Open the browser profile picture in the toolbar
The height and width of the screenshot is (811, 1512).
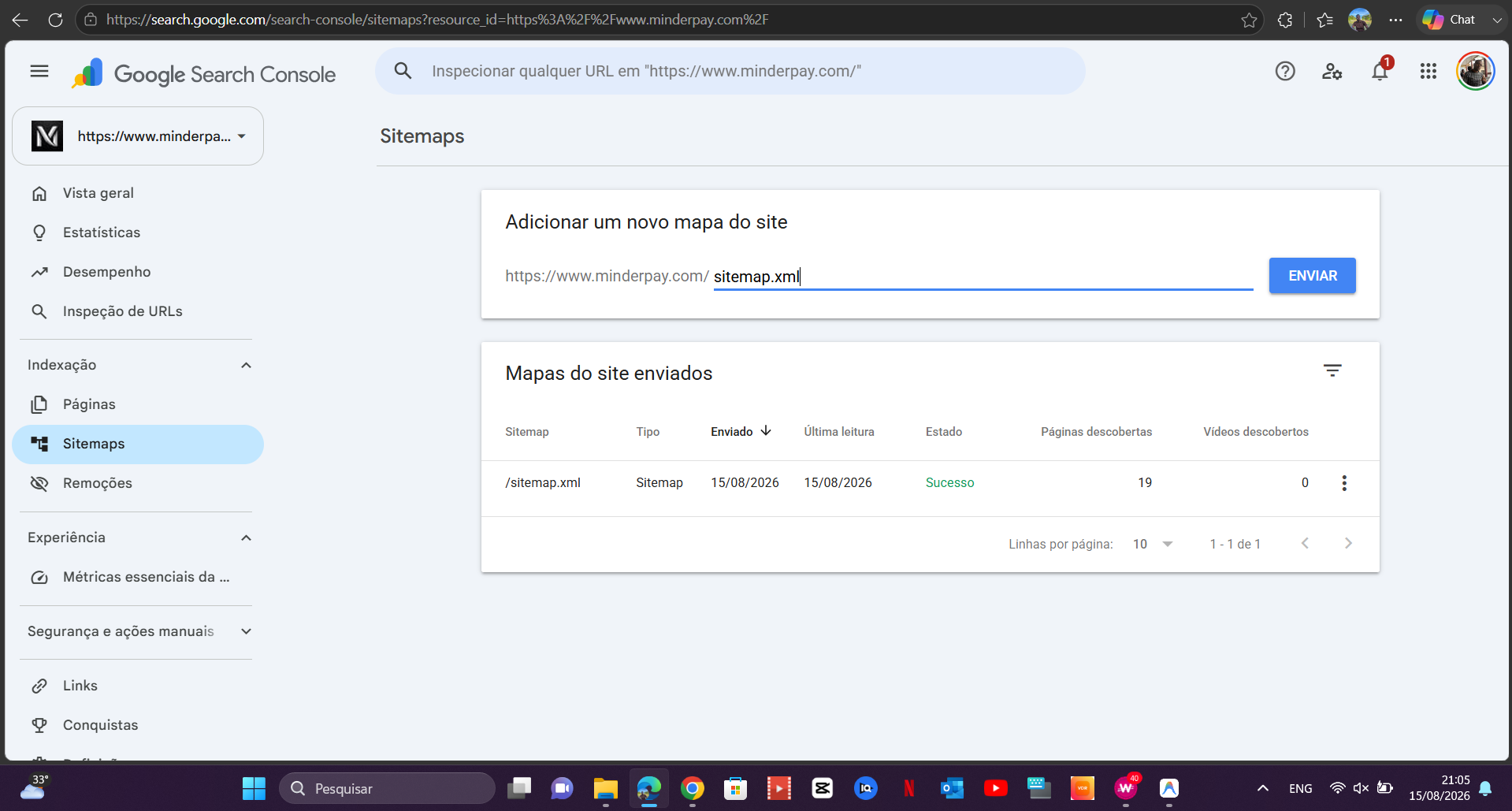click(1360, 20)
